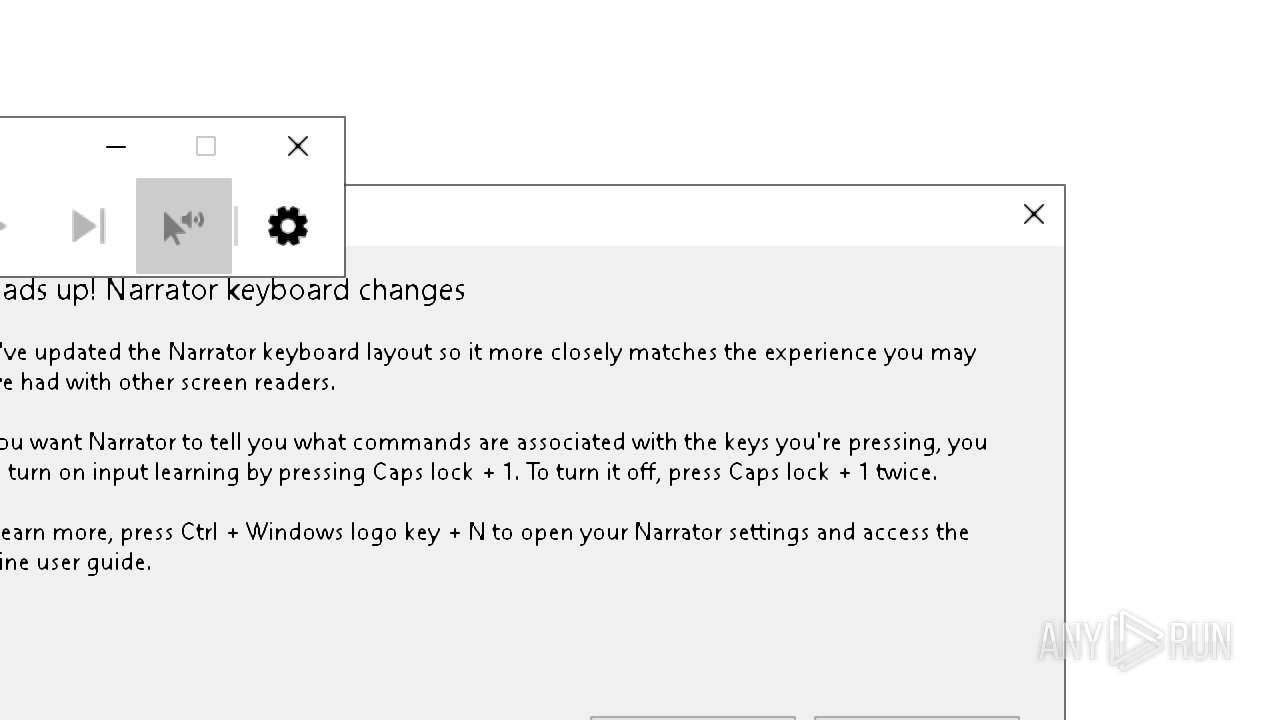Click the ANY.RUN watermark logo
1280x720 pixels.
click(x=1134, y=640)
